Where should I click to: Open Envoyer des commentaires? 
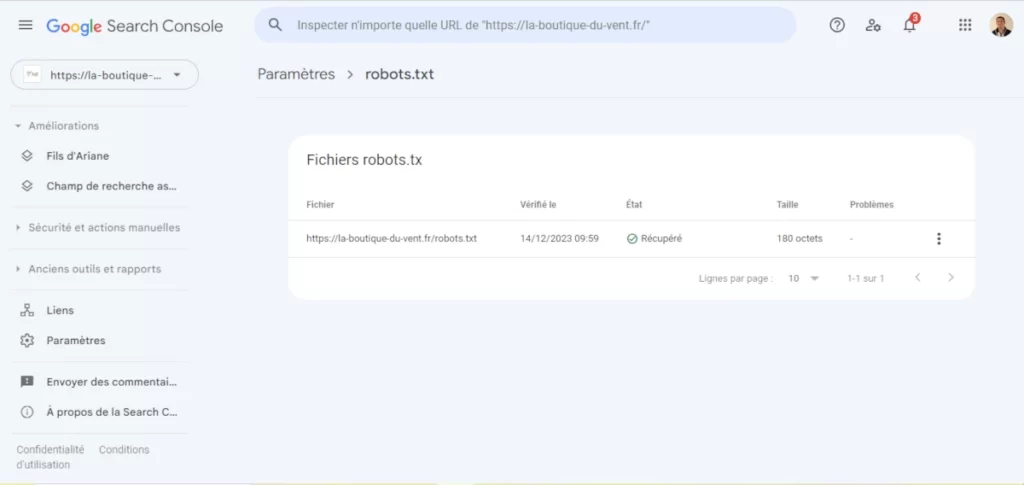[x=112, y=382]
